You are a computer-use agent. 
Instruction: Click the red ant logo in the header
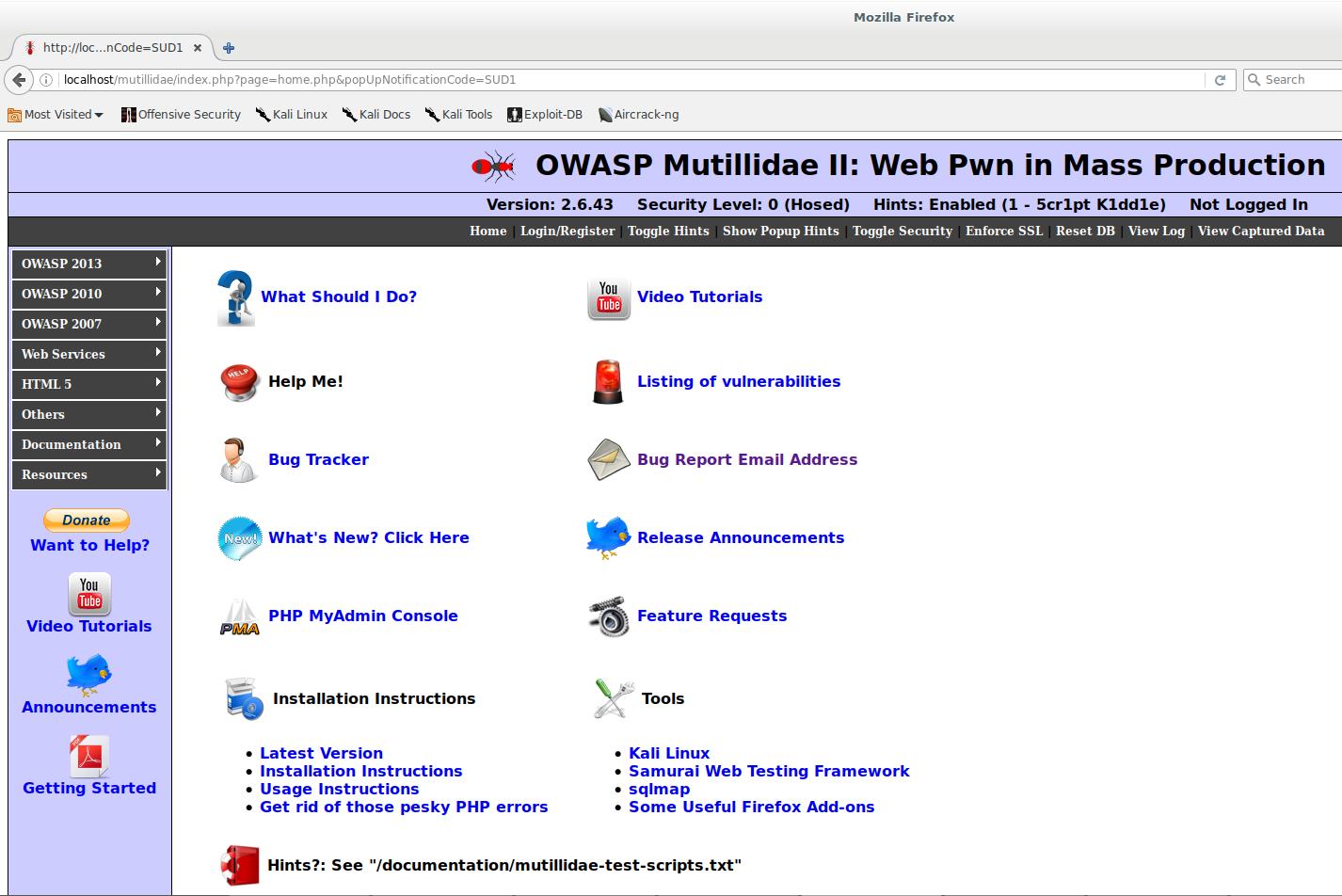coord(494,166)
